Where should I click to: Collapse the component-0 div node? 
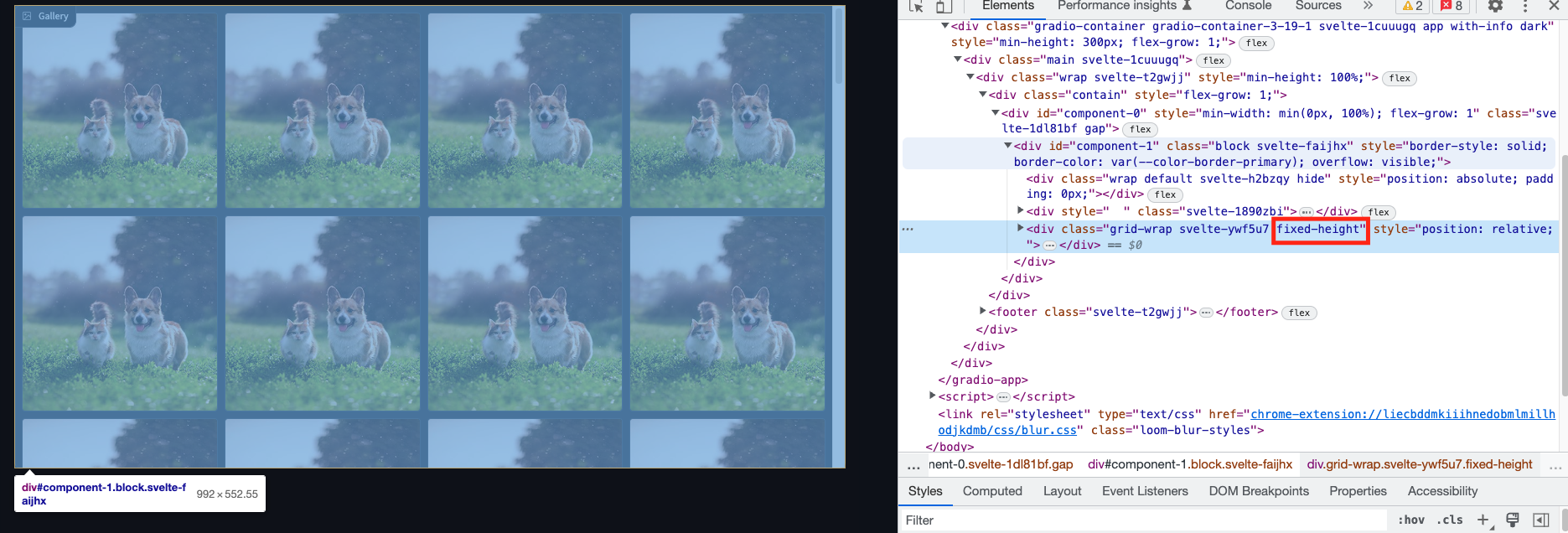click(x=996, y=113)
